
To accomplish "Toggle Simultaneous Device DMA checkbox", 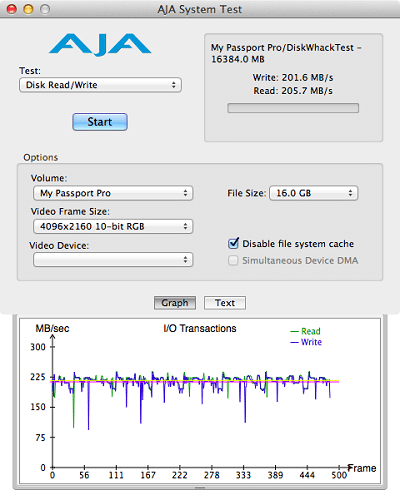I will (x=233, y=260).
